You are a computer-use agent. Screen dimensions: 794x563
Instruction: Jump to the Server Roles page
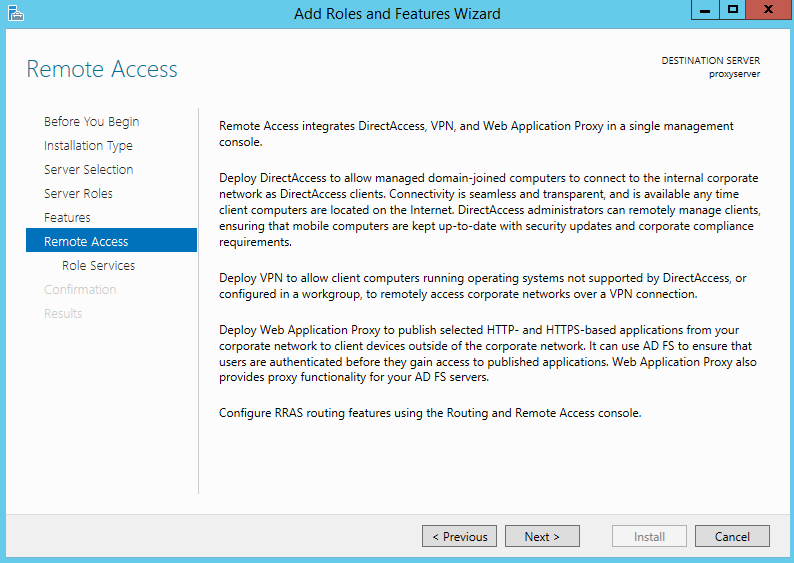pyautogui.click(x=78, y=193)
